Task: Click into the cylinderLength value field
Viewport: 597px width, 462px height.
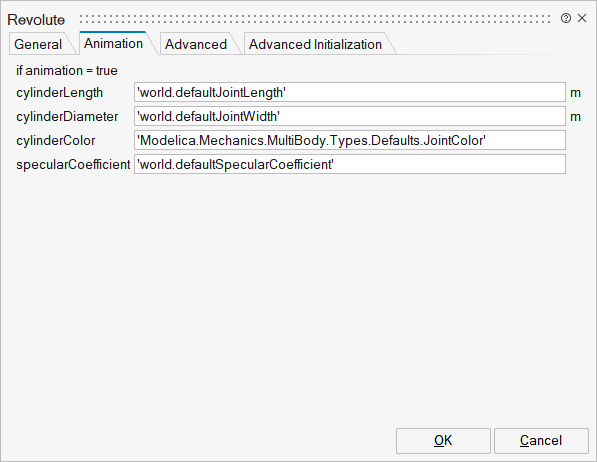Action: (x=350, y=92)
